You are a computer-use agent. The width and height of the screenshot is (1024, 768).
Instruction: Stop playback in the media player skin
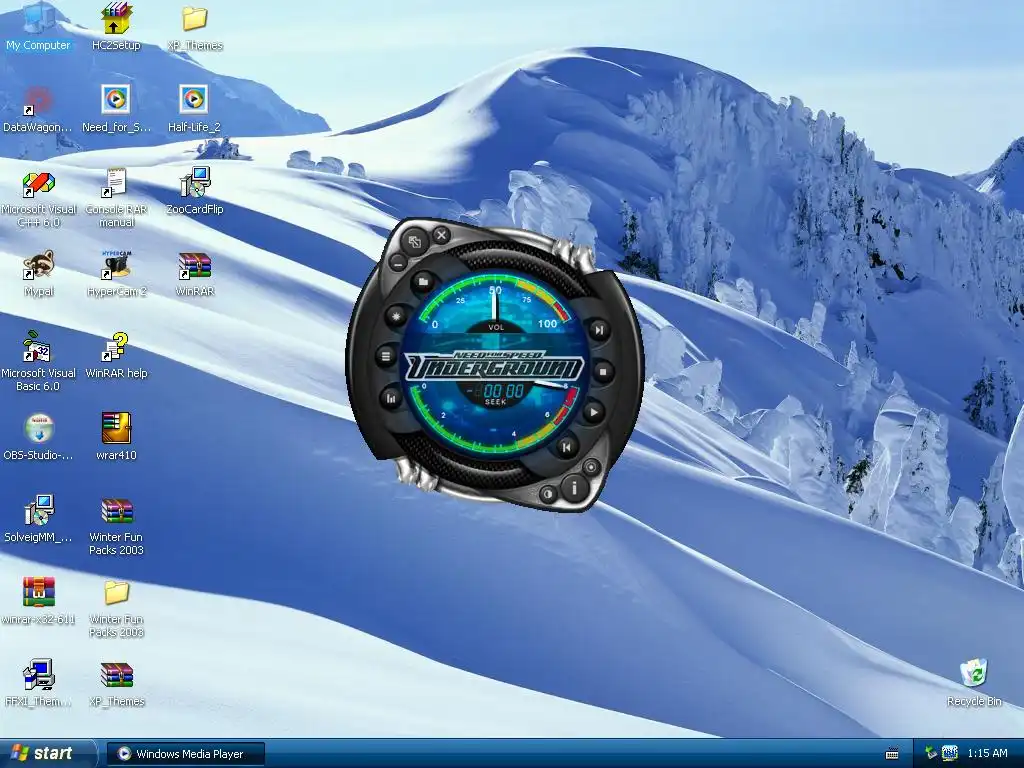coord(602,372)
